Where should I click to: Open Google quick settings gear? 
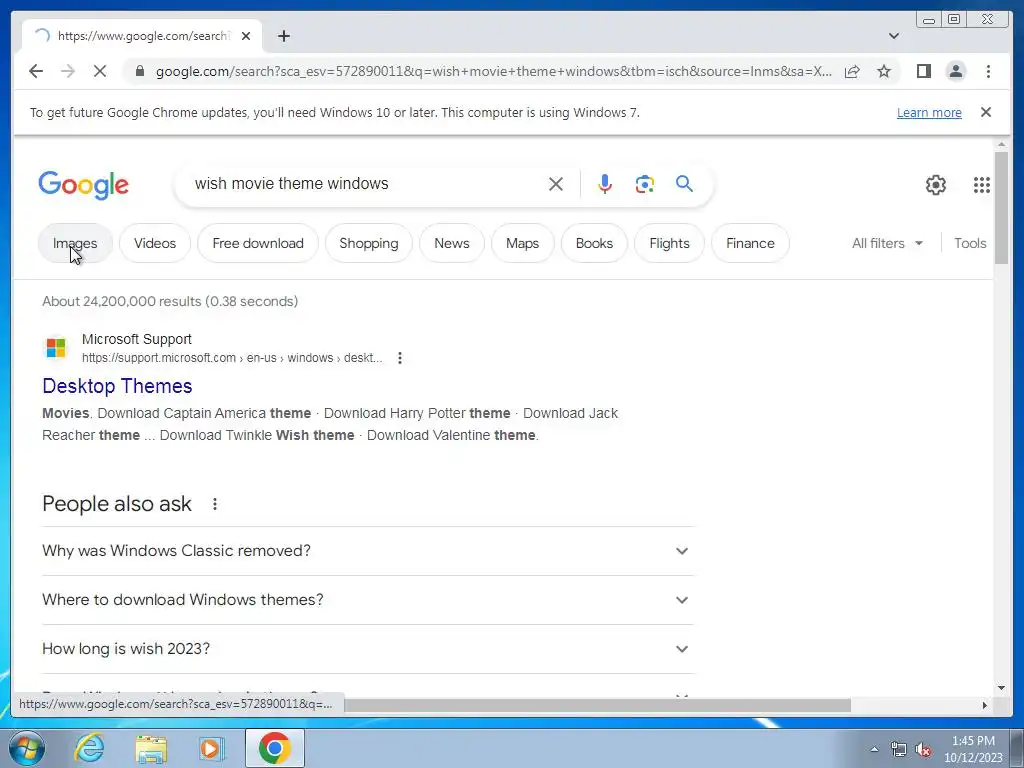[935, 185]
